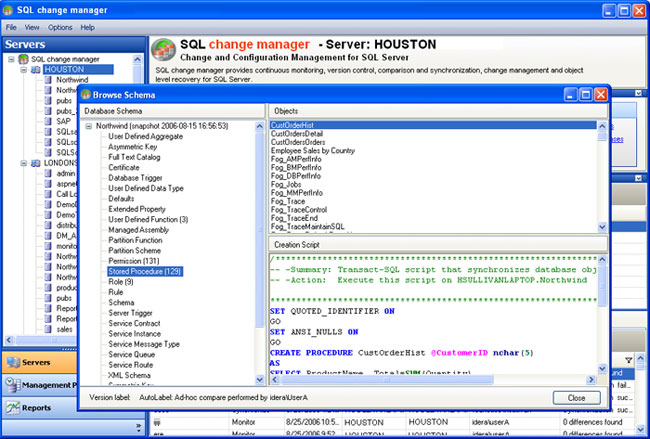Screen dimensions: 650x439
Task: Open the Options menu
Action: point(60,27)
